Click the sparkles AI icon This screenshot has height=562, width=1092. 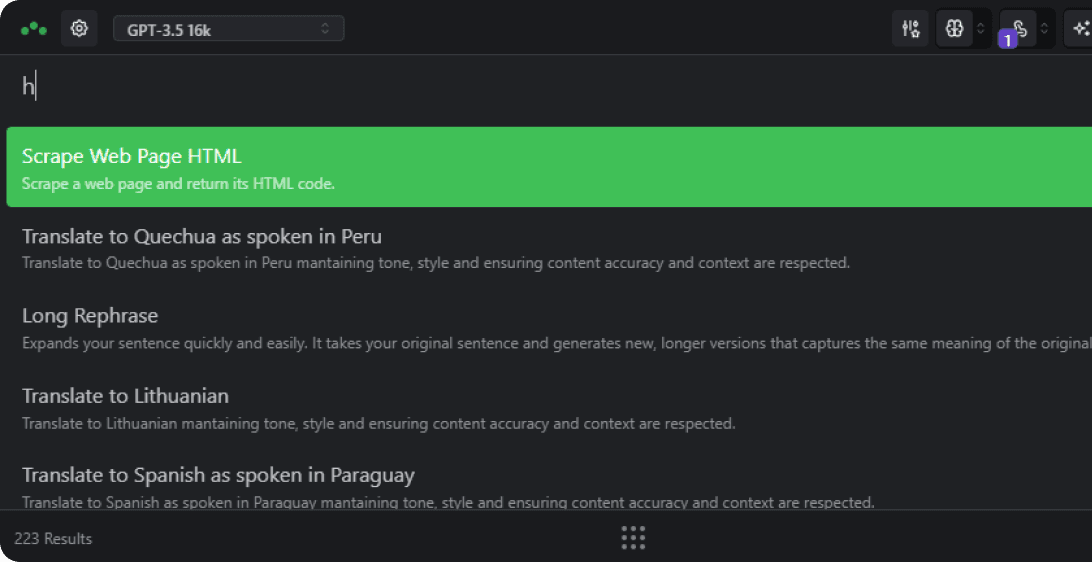[1080, 29]
